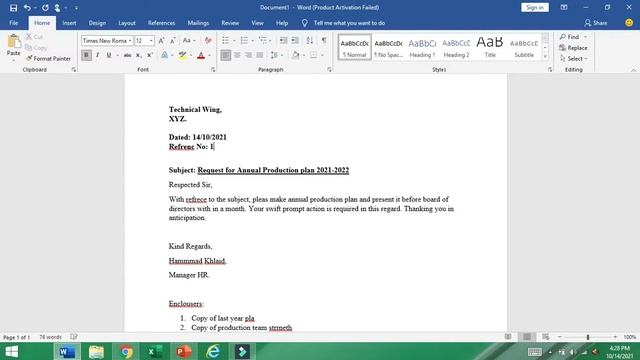Activate the Format Painter
Image resolution: width=640 pixels, height=360 pixels.
pos(48,58)
